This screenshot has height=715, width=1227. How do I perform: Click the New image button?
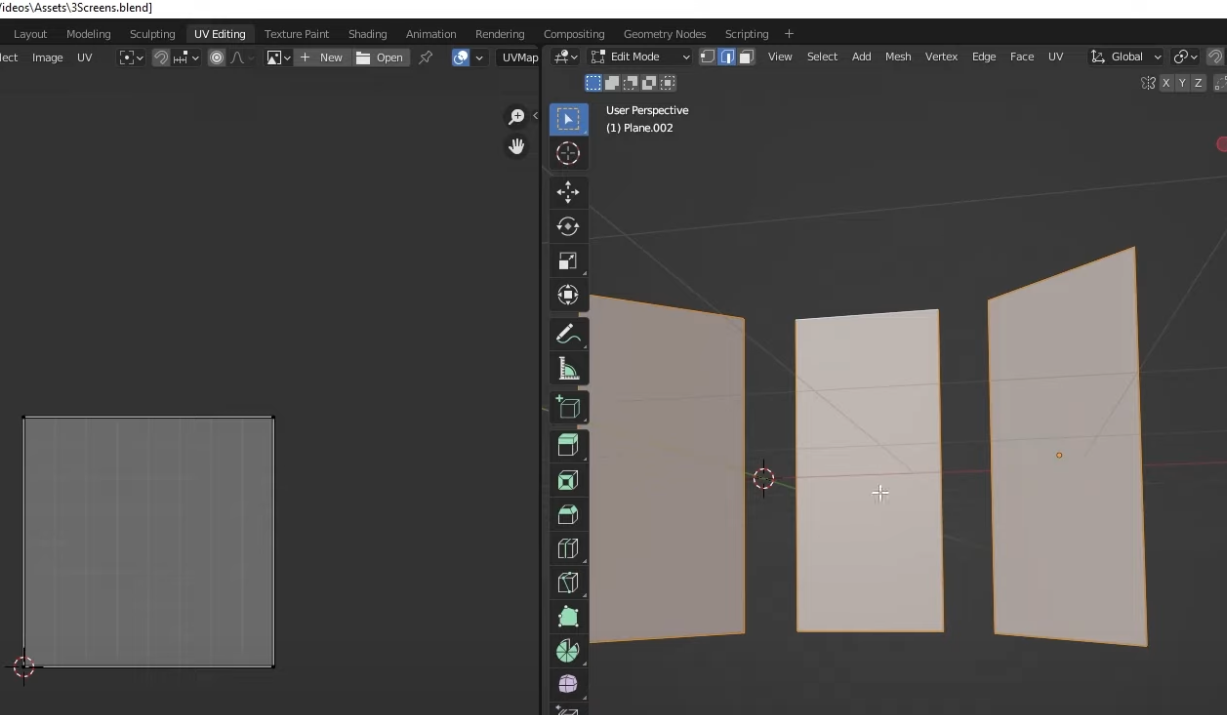(320, 58)
